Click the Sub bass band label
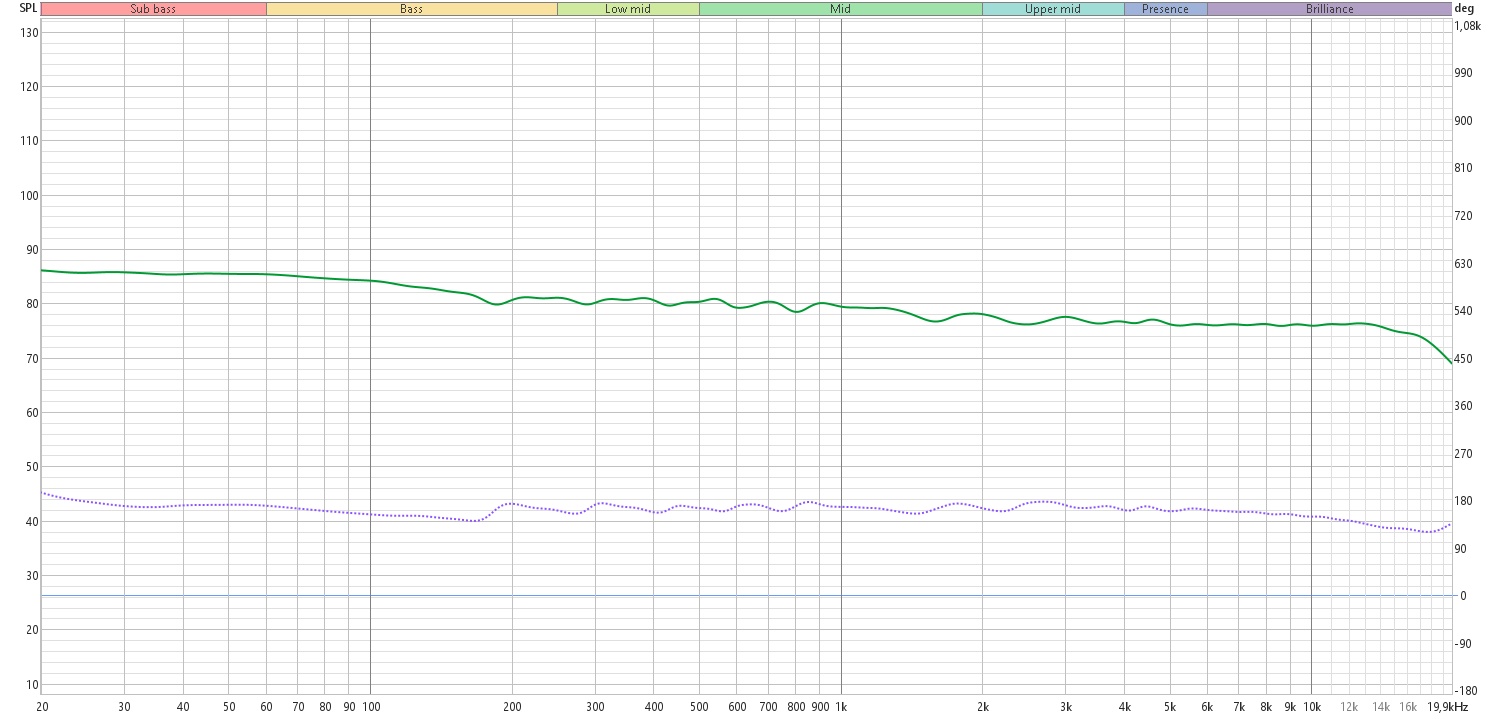The height and width of the screenshot is (719, 1504). pos(154,8)
